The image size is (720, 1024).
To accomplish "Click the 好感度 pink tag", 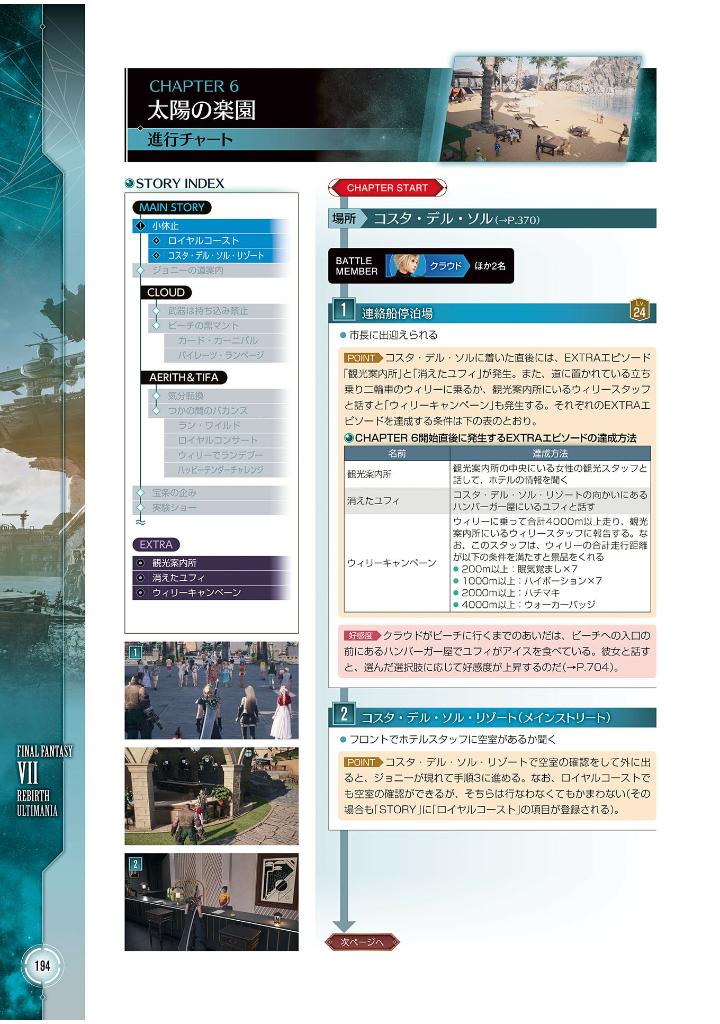I will 361,635.
